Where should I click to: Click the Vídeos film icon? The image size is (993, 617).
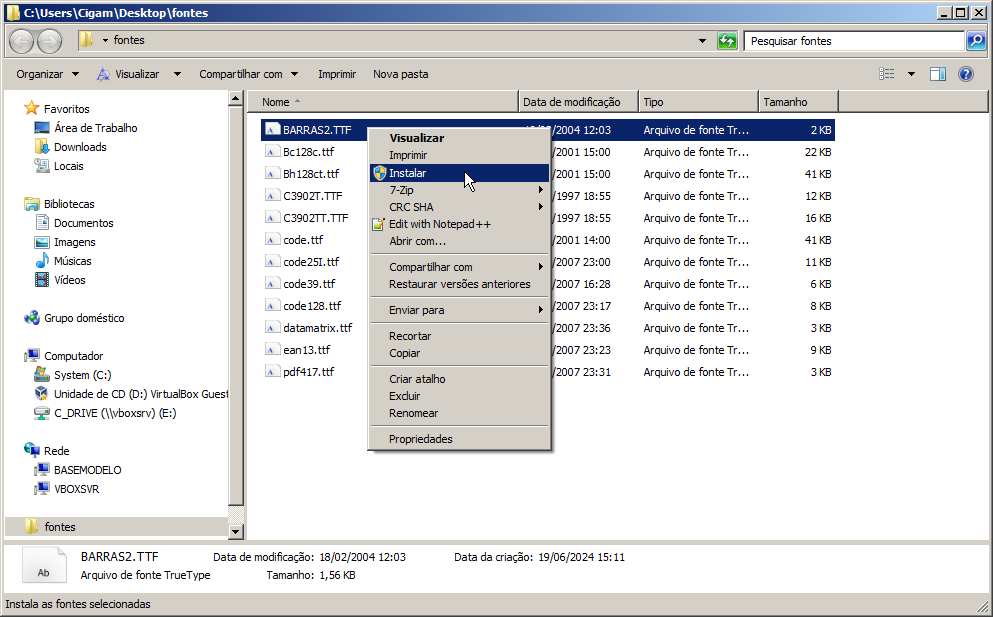(42, 280)
